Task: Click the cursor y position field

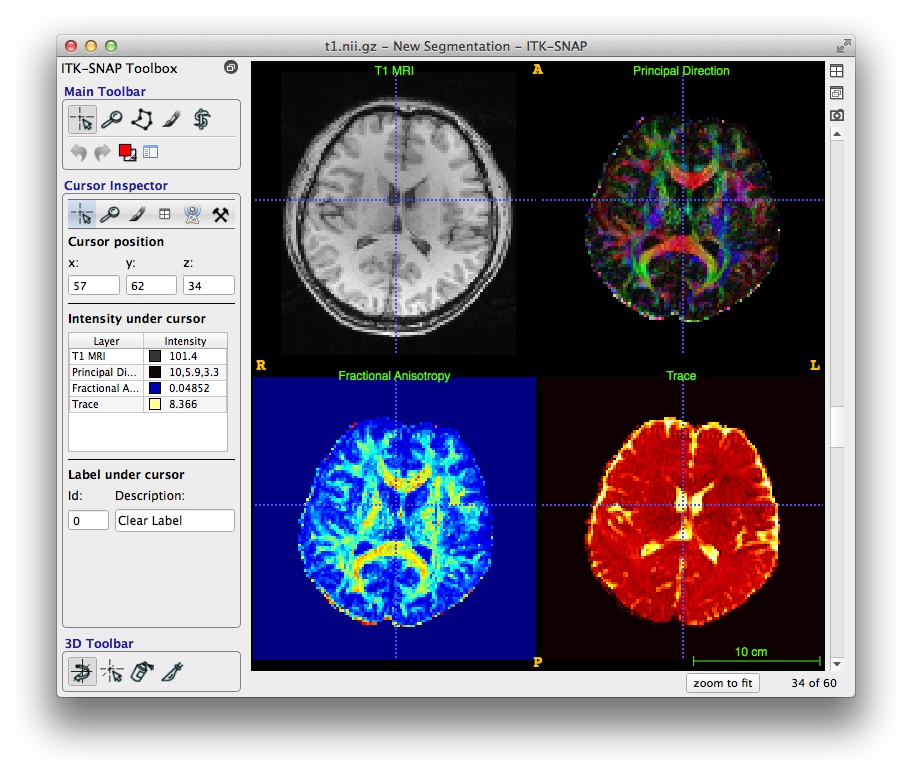Action: click(x=151, y=286)
